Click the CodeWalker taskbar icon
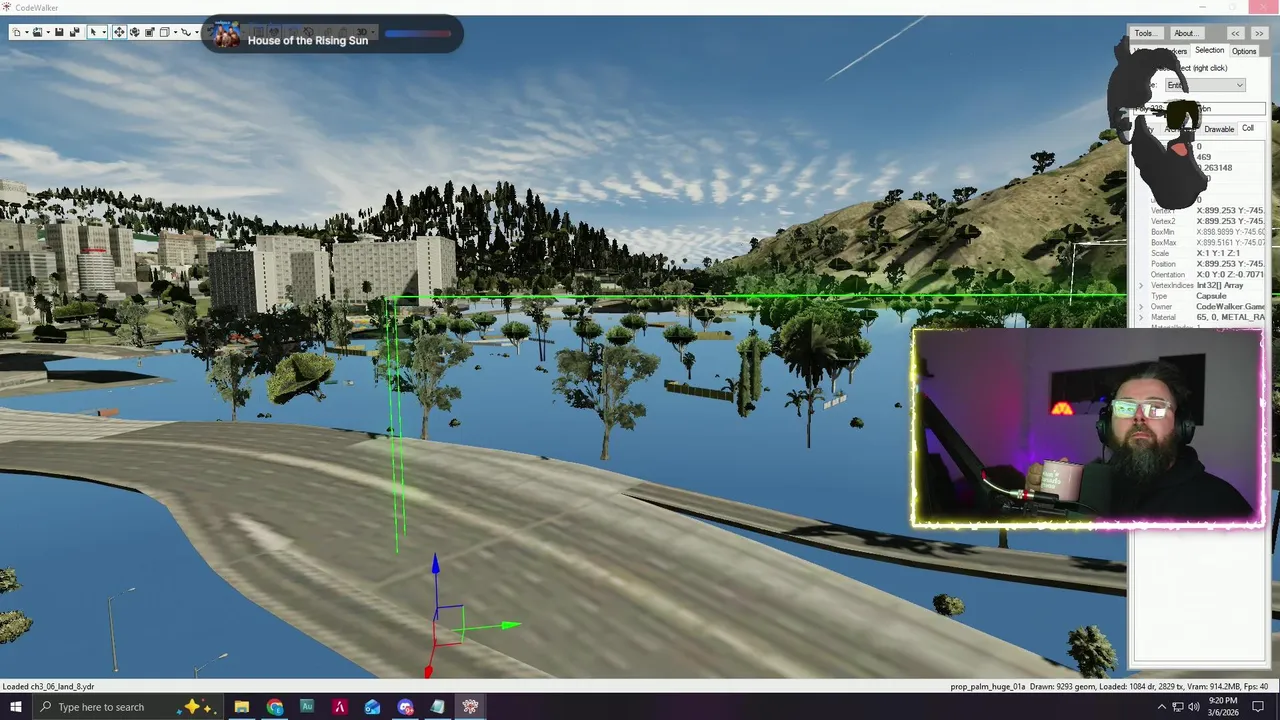The image size is (1280, 720). pos(470,707)
